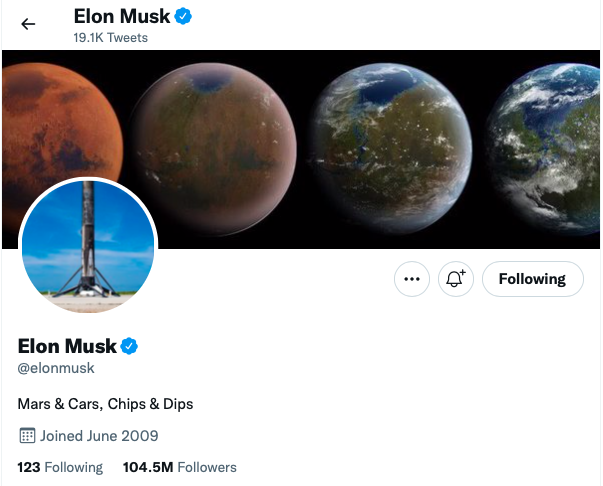Click the verified badge beside the profile name

[x=130, y=347]
